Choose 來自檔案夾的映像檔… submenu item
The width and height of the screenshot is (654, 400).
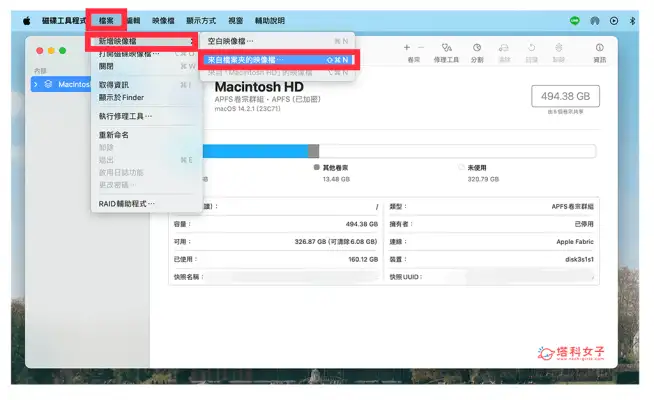tap(277, 60)
